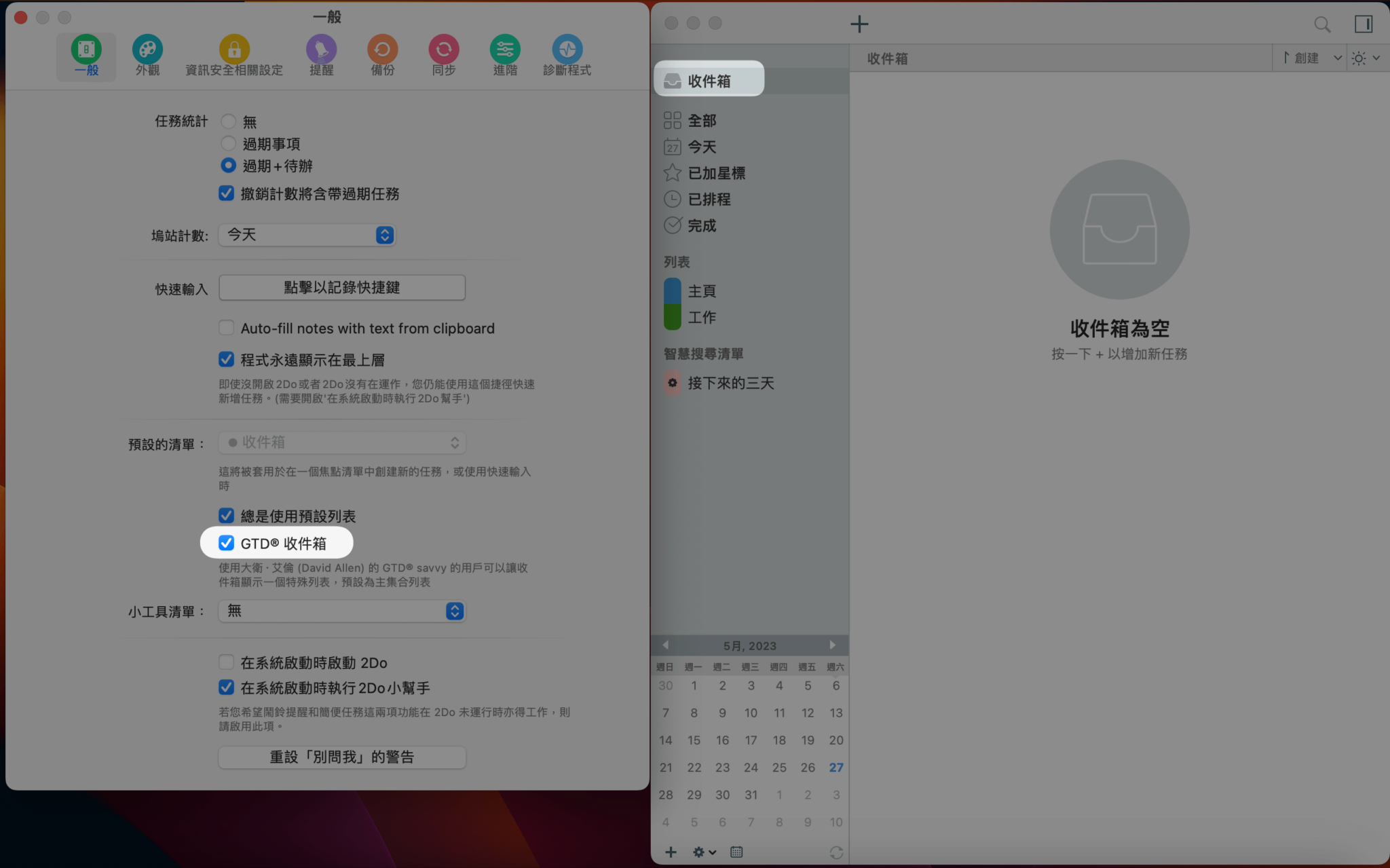1390x868 pixels.
Task: Open the 提醒 preferences tab icon
Action: (322, 48)
